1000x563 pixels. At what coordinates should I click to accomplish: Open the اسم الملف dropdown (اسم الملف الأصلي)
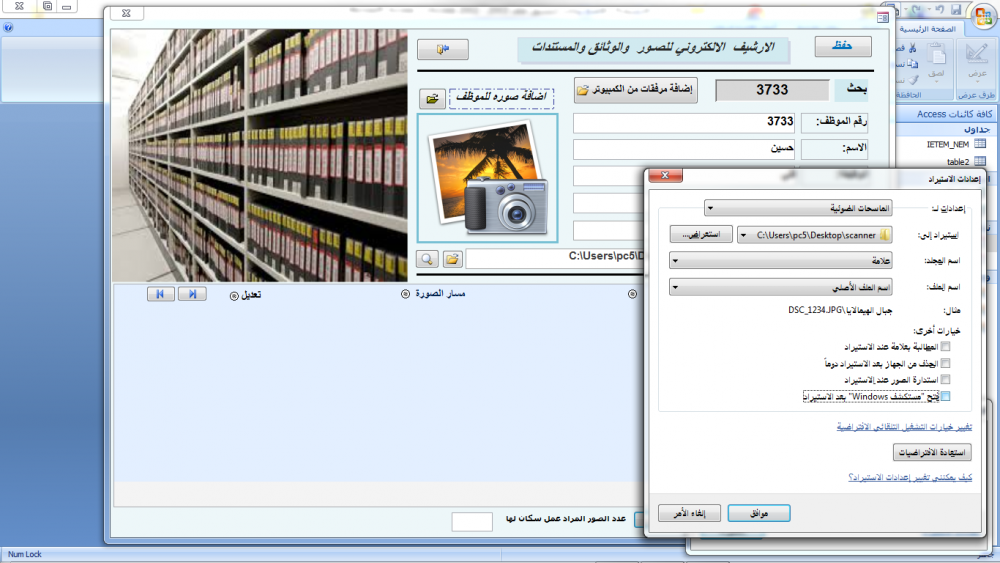[x=781, y=287]
